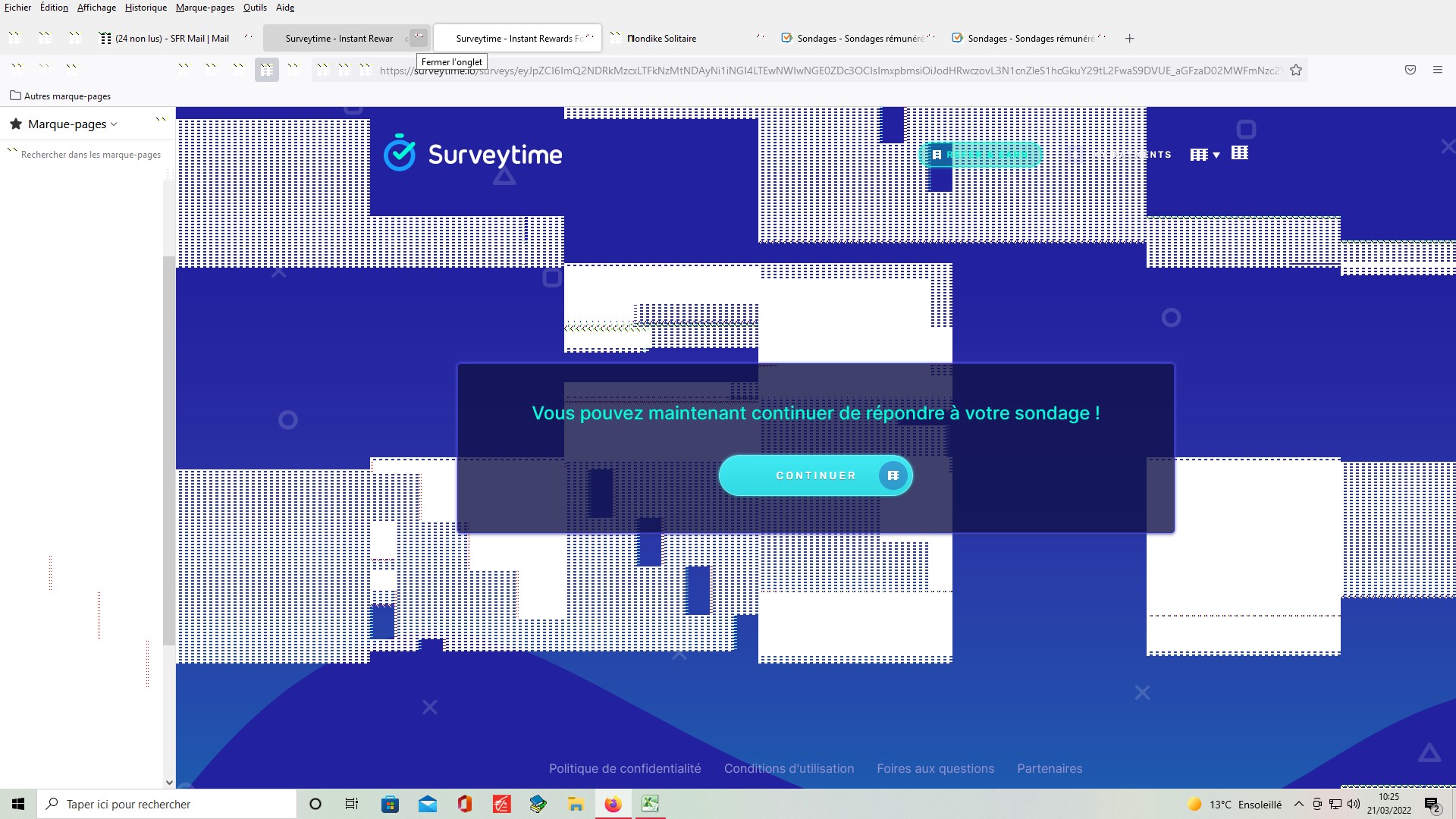Open the Mail app on the taskbar
The width and height of the screenshot is (1456, 819).
point(428,804)
